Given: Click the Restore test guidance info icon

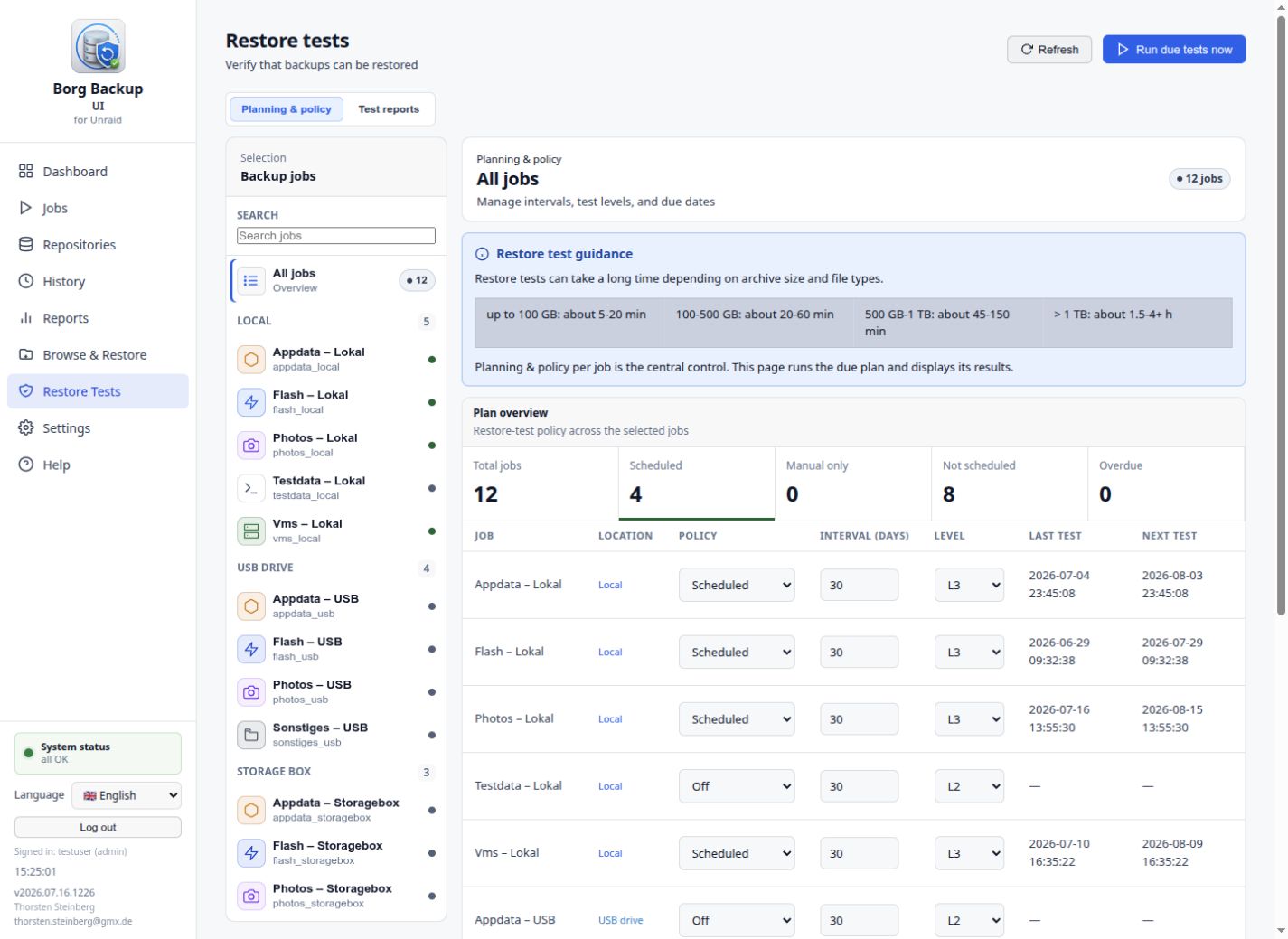Looking at the screenshot, I should click(x=482, y=254).
